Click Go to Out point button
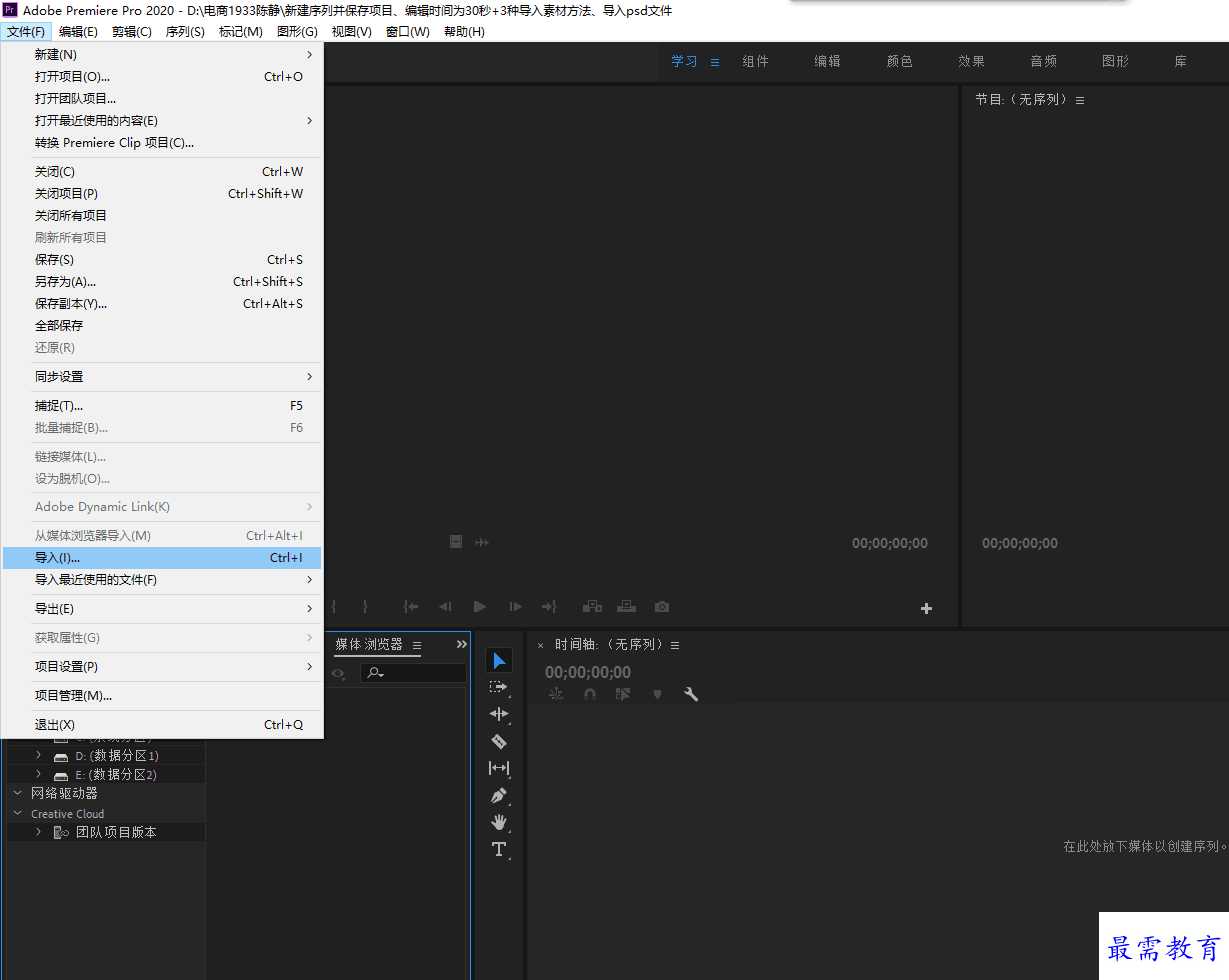Viewport: 1229px width, 980px height. tap(549, 606)
